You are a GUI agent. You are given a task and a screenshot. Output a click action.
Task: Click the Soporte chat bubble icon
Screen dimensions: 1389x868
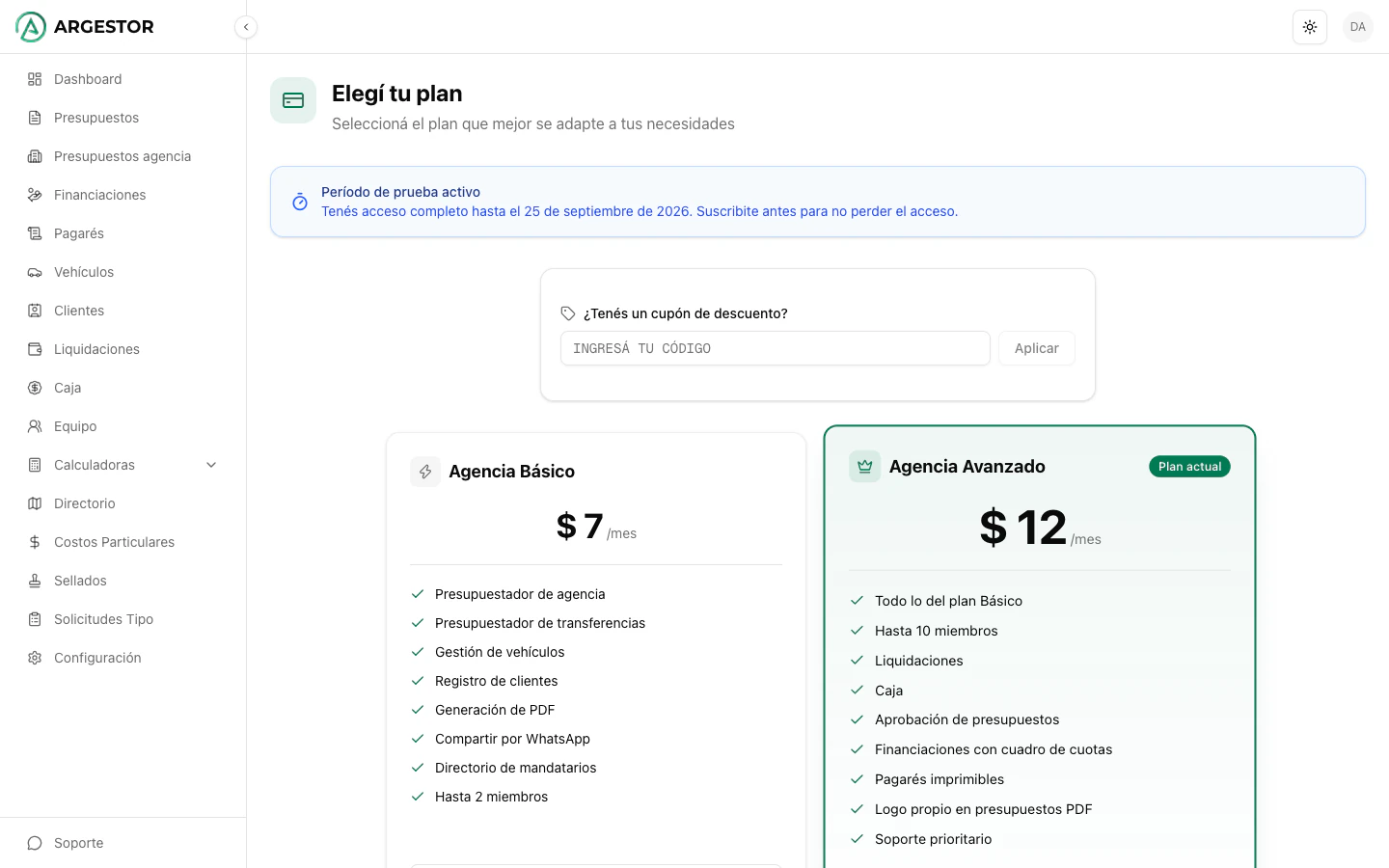[35, 843]
